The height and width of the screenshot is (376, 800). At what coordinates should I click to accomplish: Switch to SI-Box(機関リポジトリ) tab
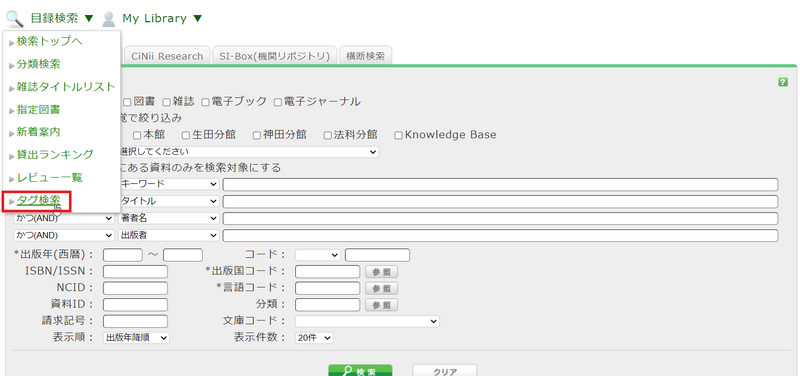(x=274, y=56)
